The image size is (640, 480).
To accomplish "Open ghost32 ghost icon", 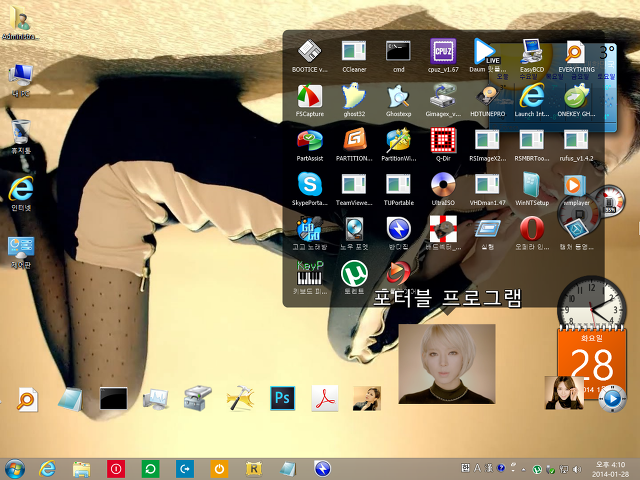I will 354,96.
